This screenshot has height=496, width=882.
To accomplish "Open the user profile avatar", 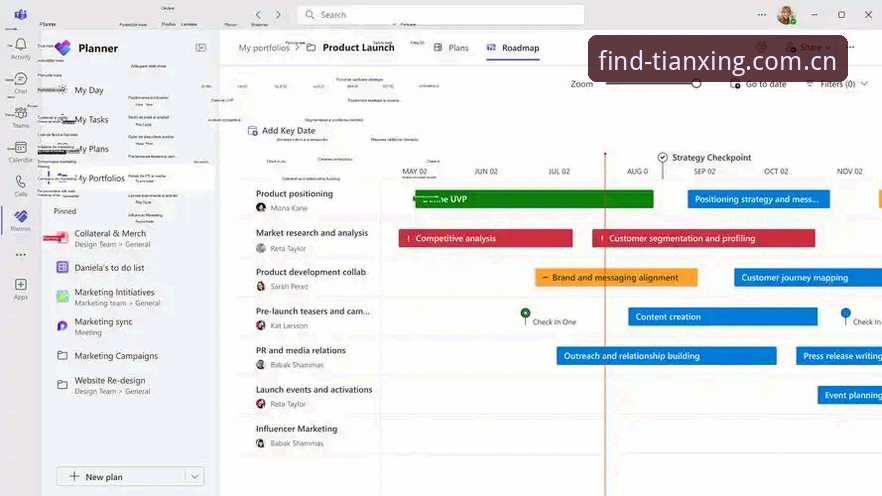I will click(x=786, y=15).
